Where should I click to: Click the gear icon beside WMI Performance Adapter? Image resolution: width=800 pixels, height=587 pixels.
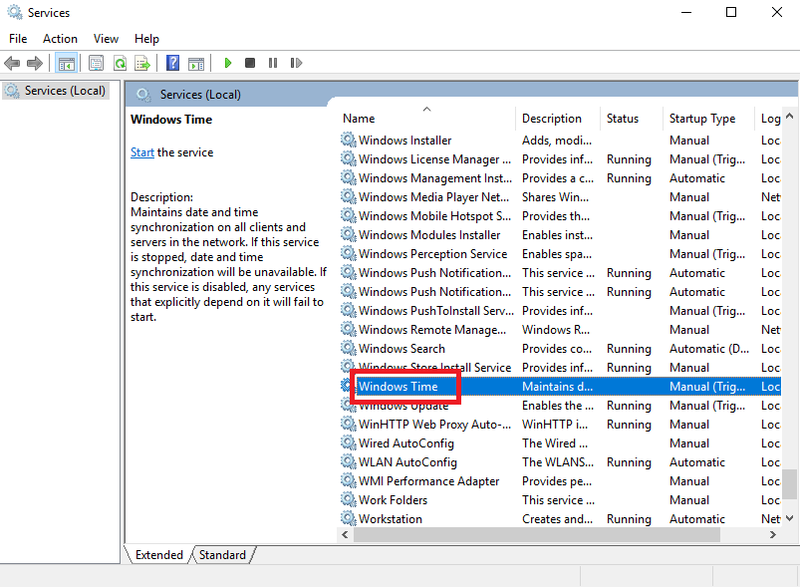click(x=348, y=481)
